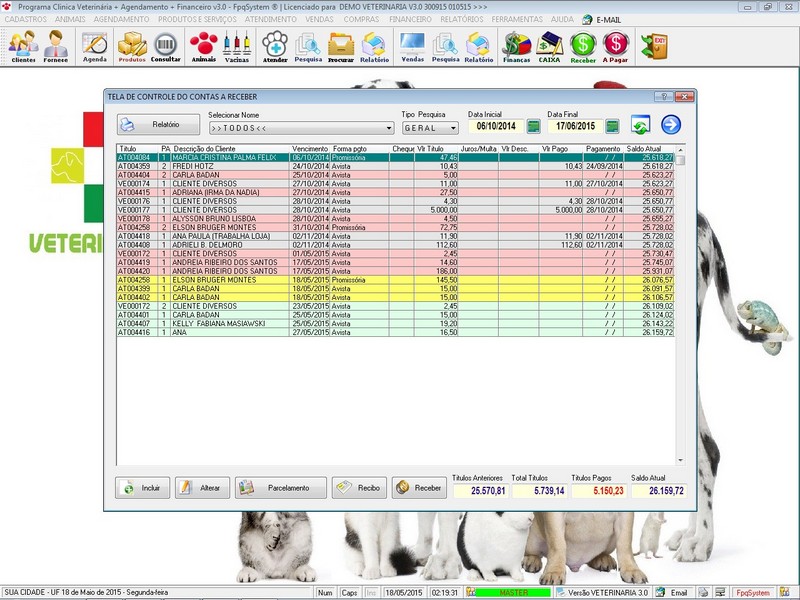Click the Alterar button

[x=202, y=488]
